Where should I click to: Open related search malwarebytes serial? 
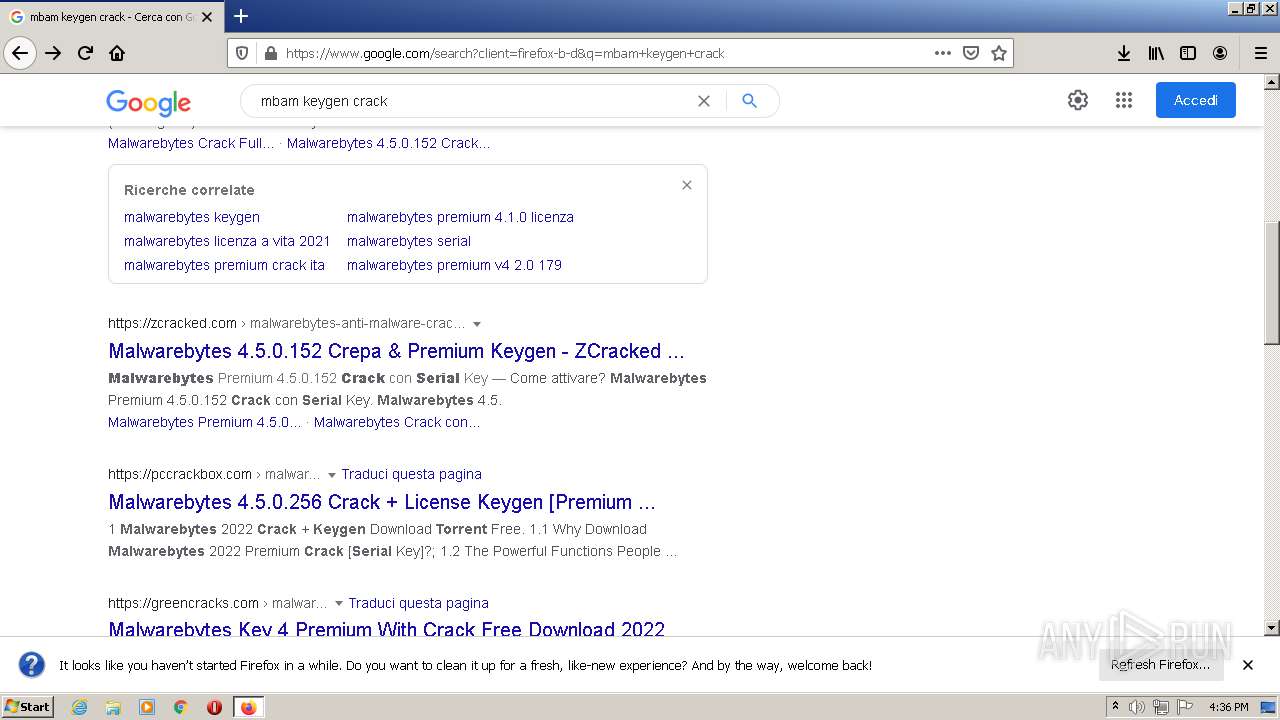click(409, 241)
